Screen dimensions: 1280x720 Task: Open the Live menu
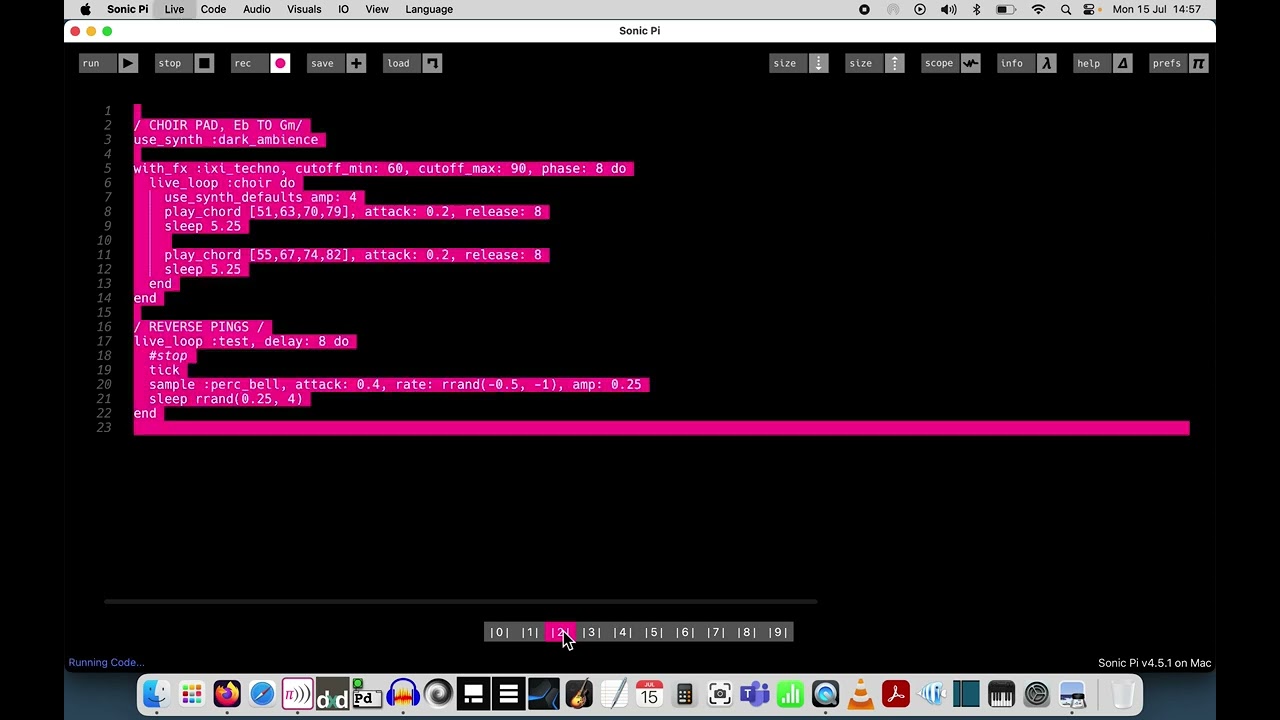pos(174,9)
